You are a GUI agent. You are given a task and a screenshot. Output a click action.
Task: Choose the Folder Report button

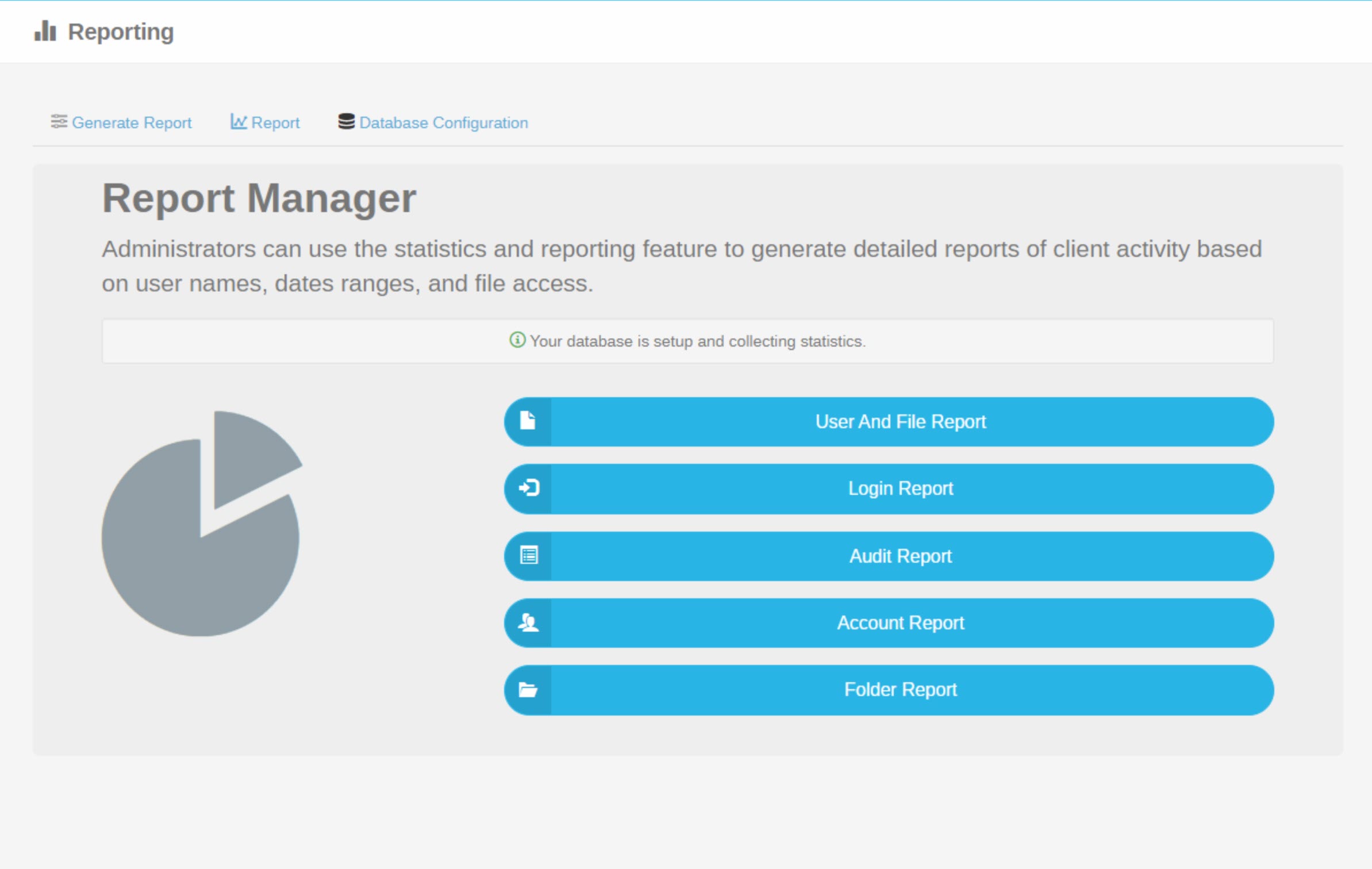pyautogui.click(x=889, y=690)
